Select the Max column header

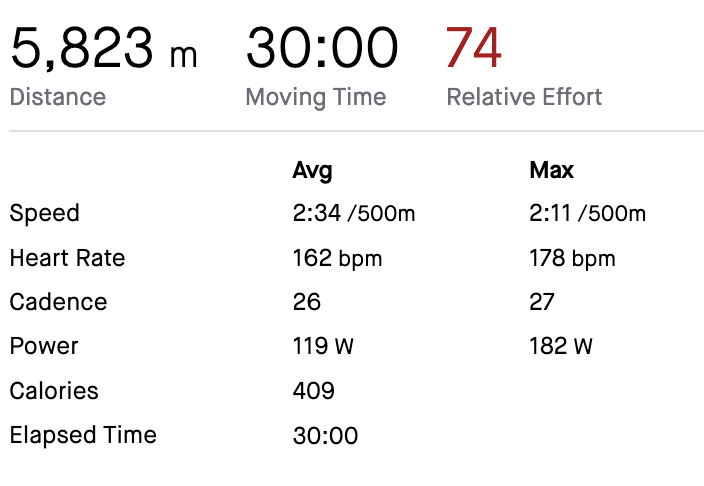(x=551, y=170)
